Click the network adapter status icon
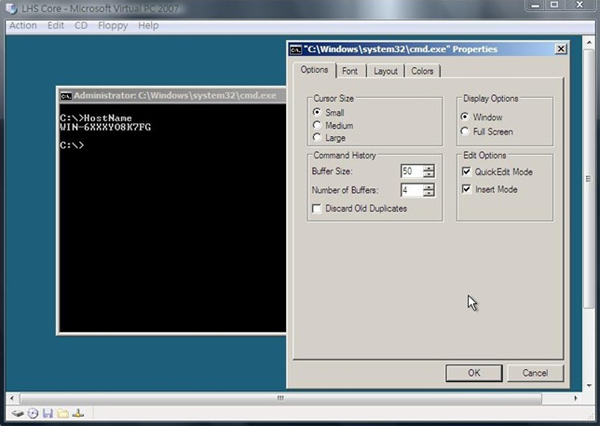The image size is (600, 426). click(77, 413)
